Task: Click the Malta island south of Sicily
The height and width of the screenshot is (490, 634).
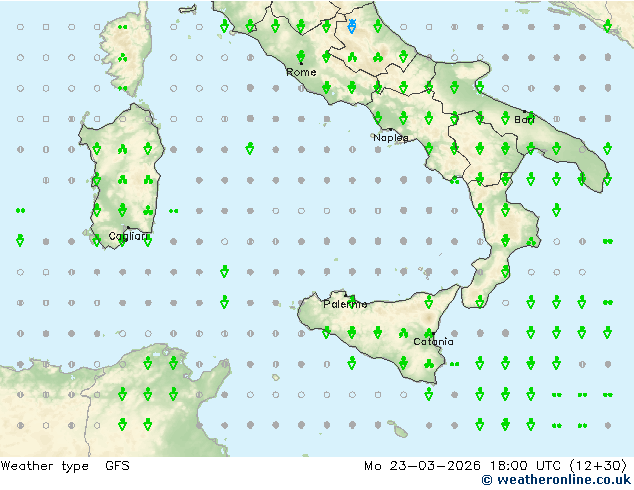Action: point(400,431)
